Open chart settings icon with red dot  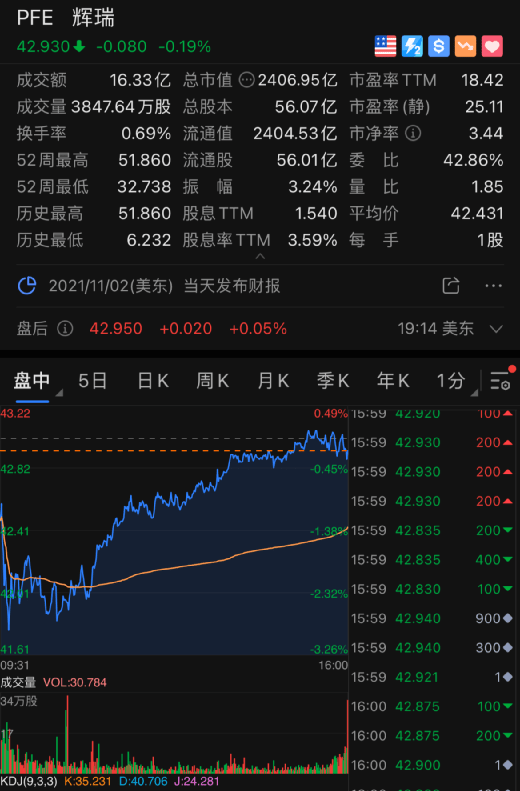coord(502,379)
